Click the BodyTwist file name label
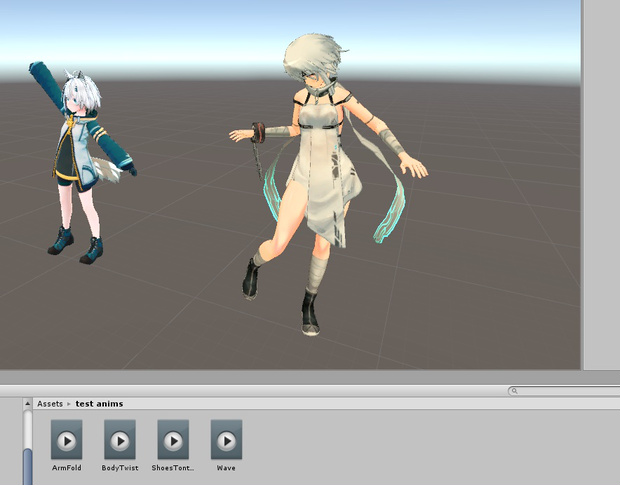The width and height of the screenshot is (620, 485). pos(119,467)
